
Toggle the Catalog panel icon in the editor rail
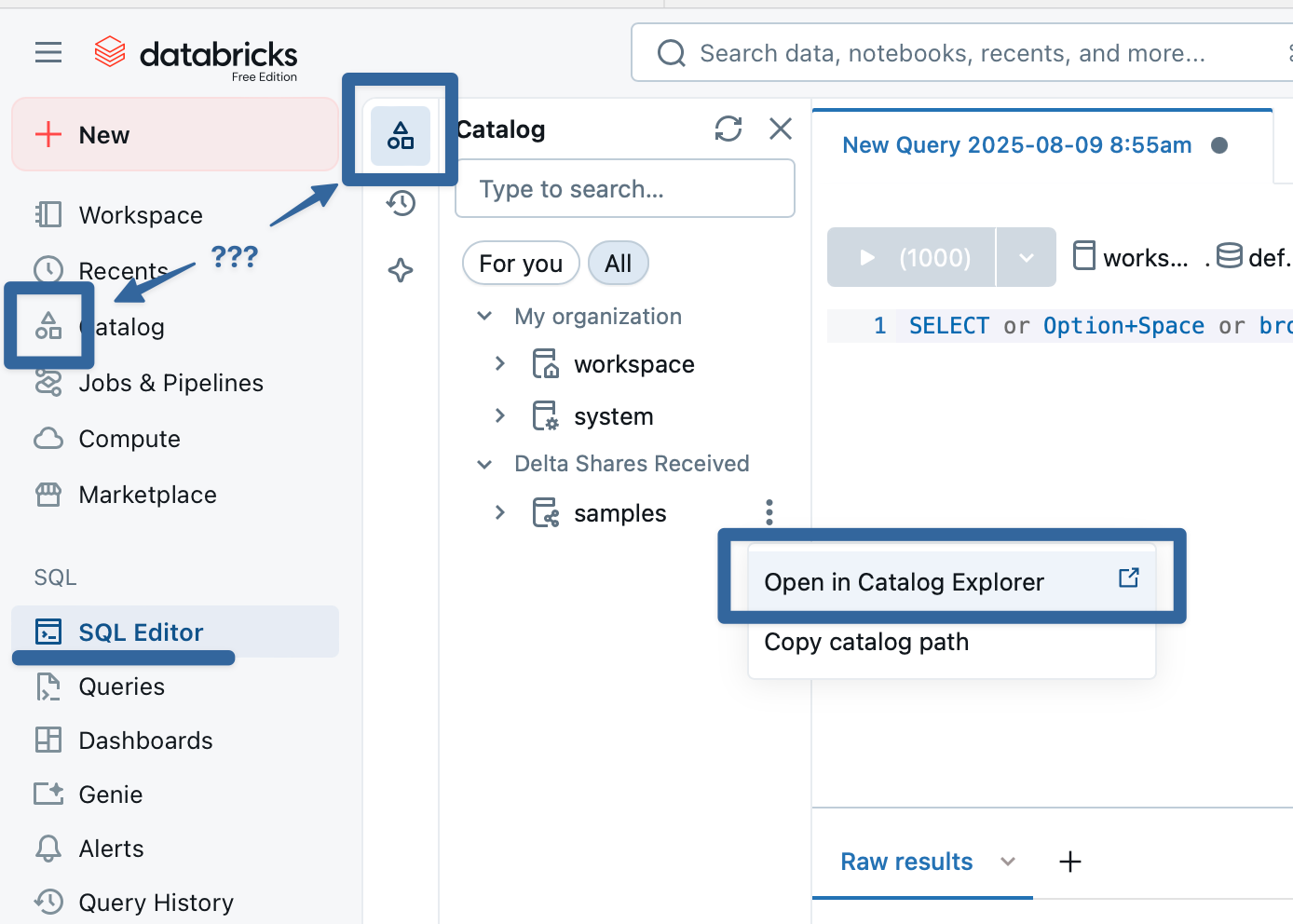(x=401, y=136)
